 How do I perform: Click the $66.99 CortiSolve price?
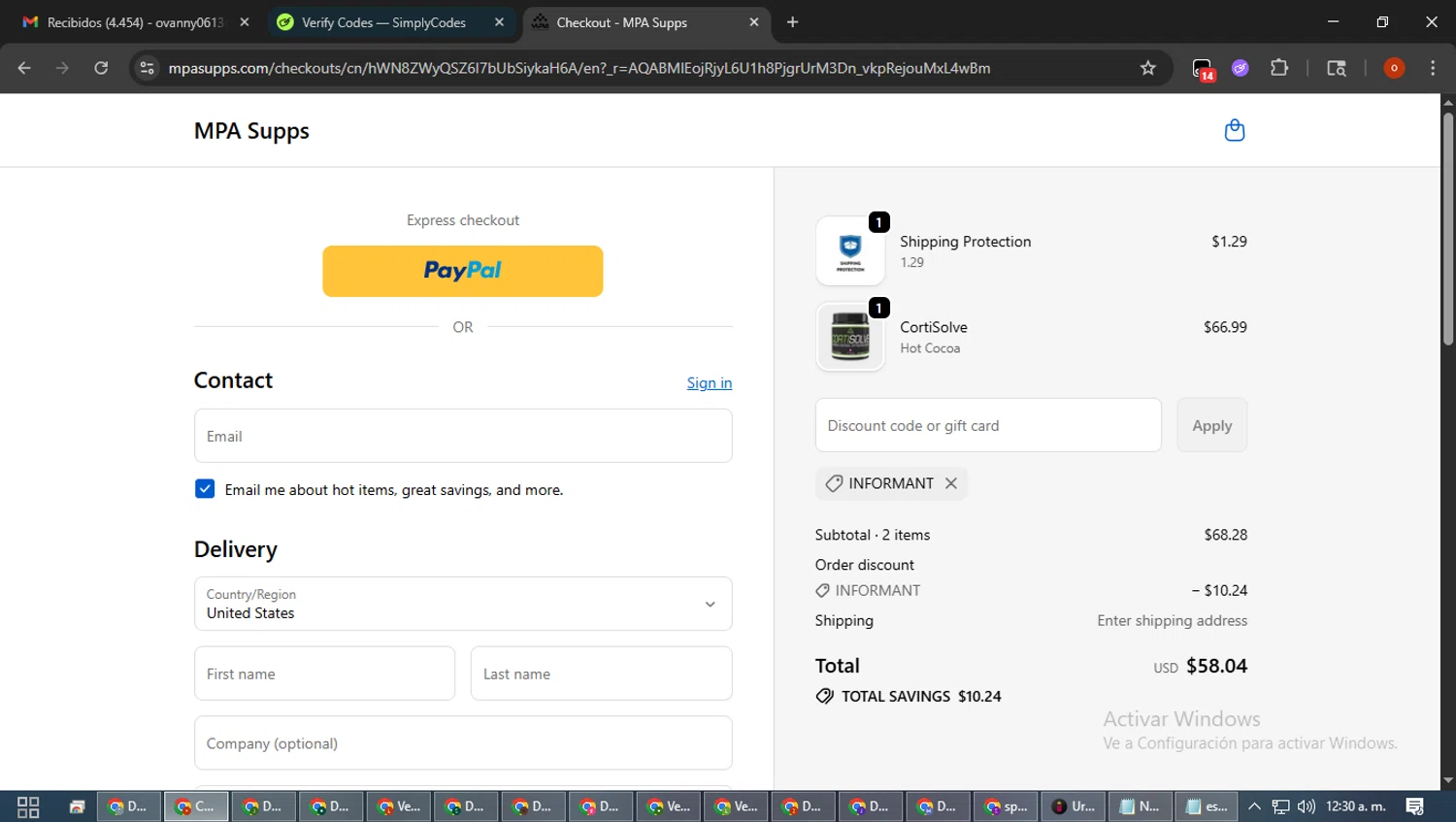(1225, 327)
